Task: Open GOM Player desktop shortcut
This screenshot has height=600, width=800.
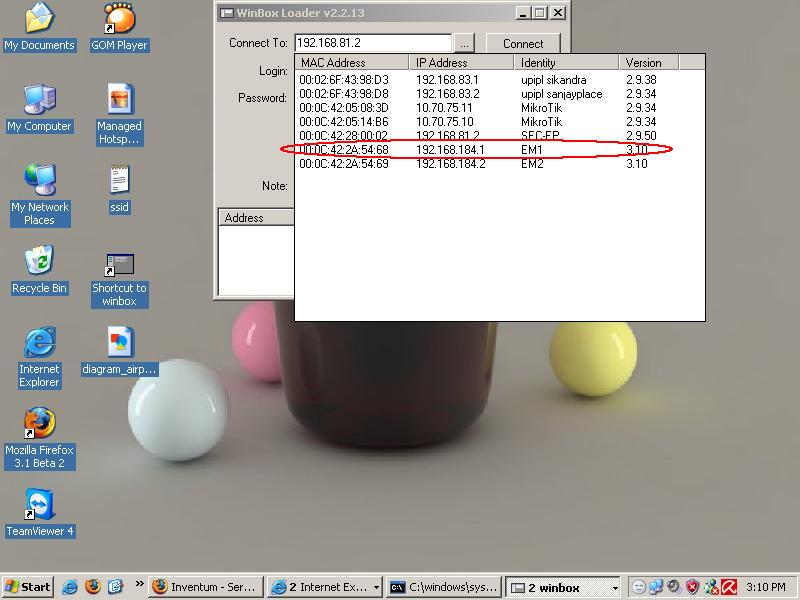Action: (119, 27)
